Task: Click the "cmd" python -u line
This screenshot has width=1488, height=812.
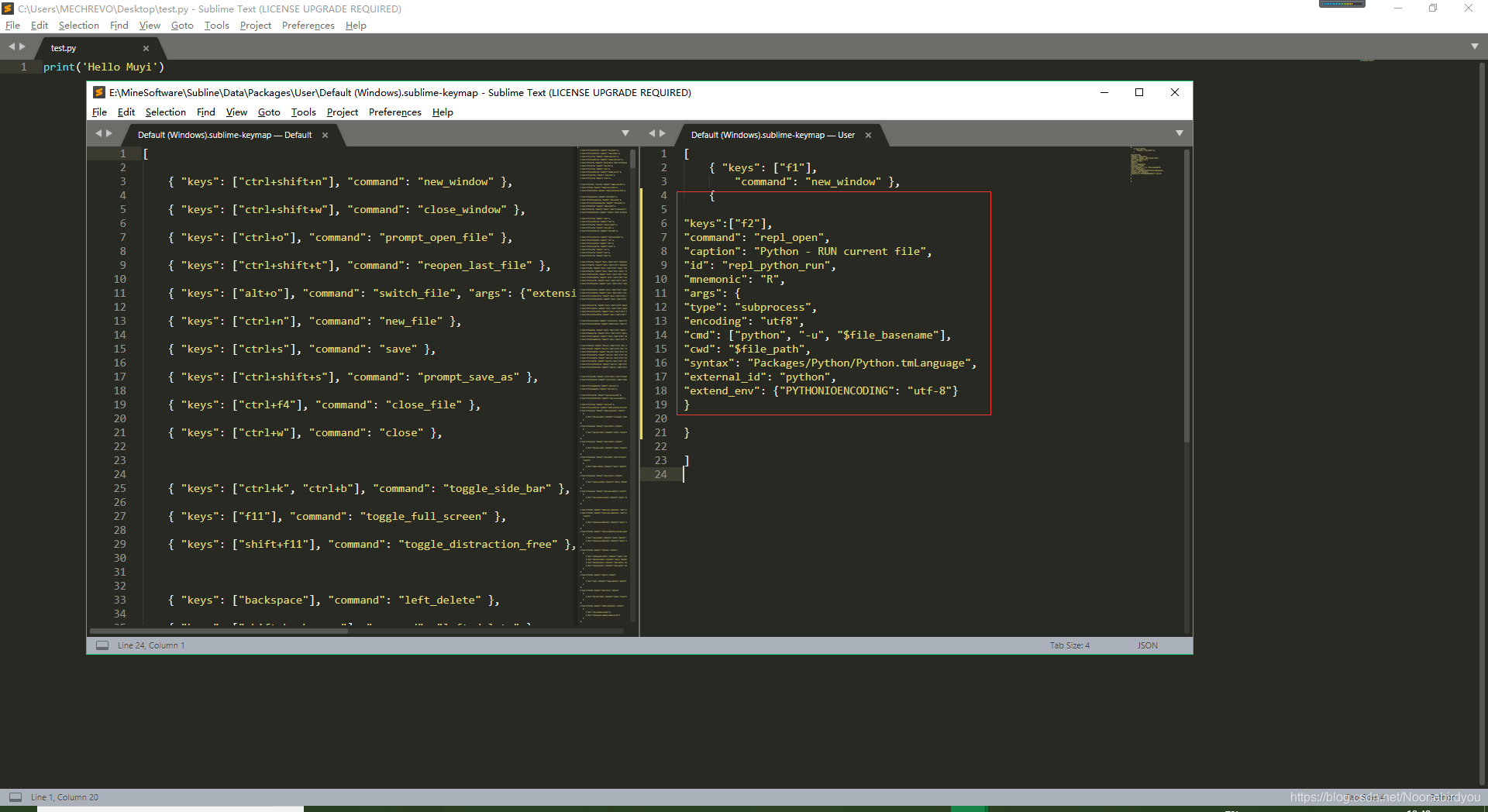Action: tap(817, 335)
